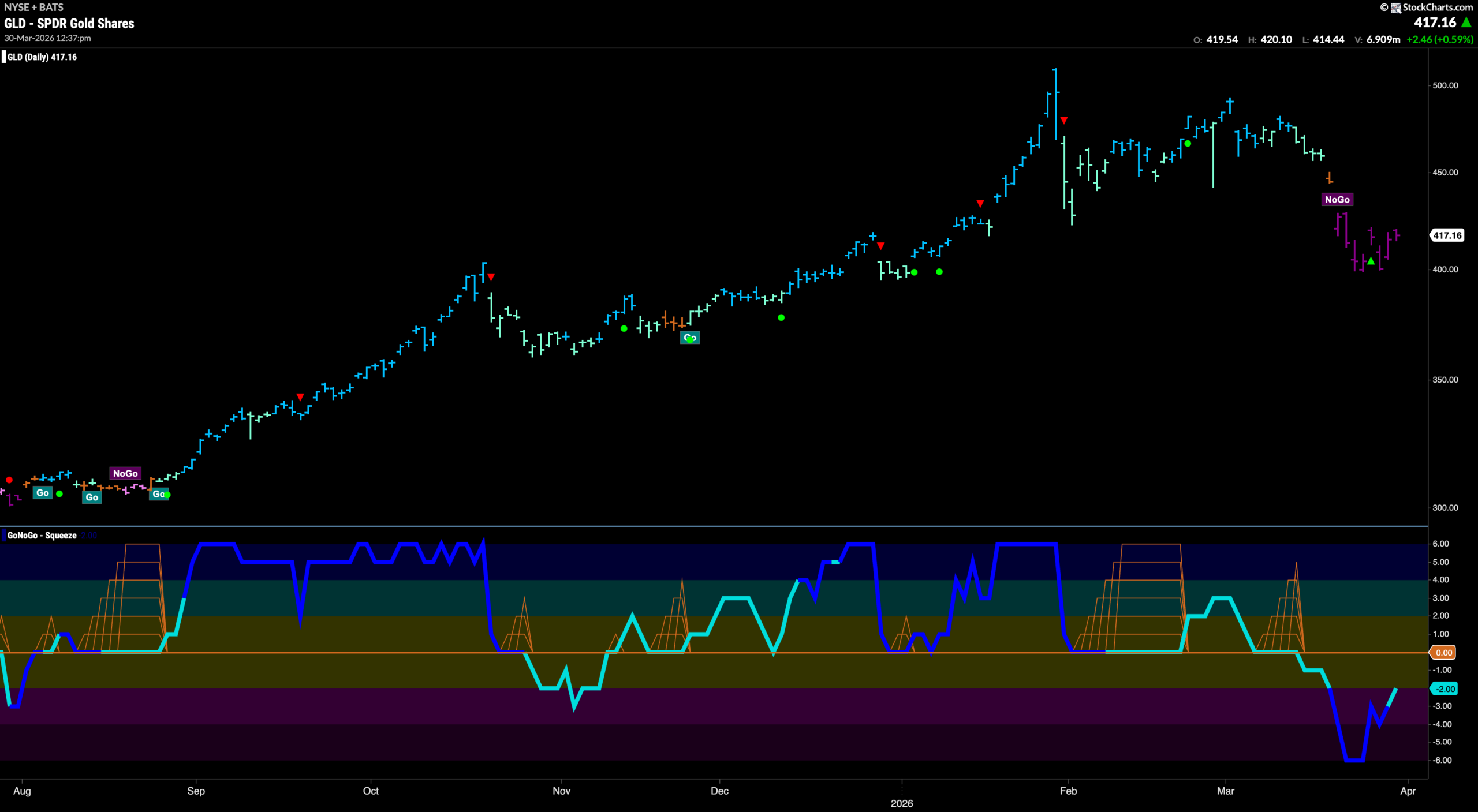
Task: Click the NYSE + BATS exchange label
Action: pyautogui.click(x=33, y=7)
